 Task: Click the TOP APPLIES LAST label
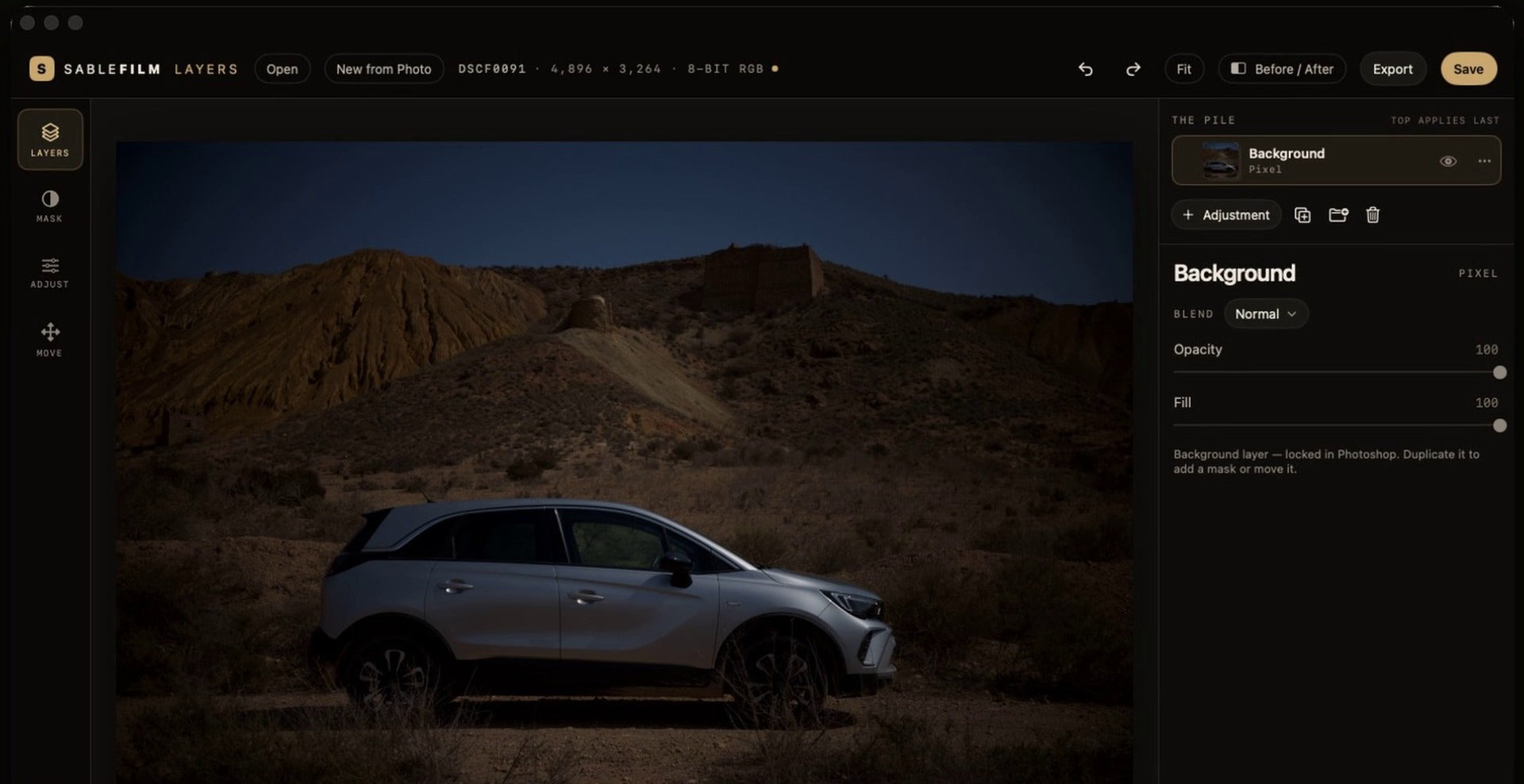1445,121
